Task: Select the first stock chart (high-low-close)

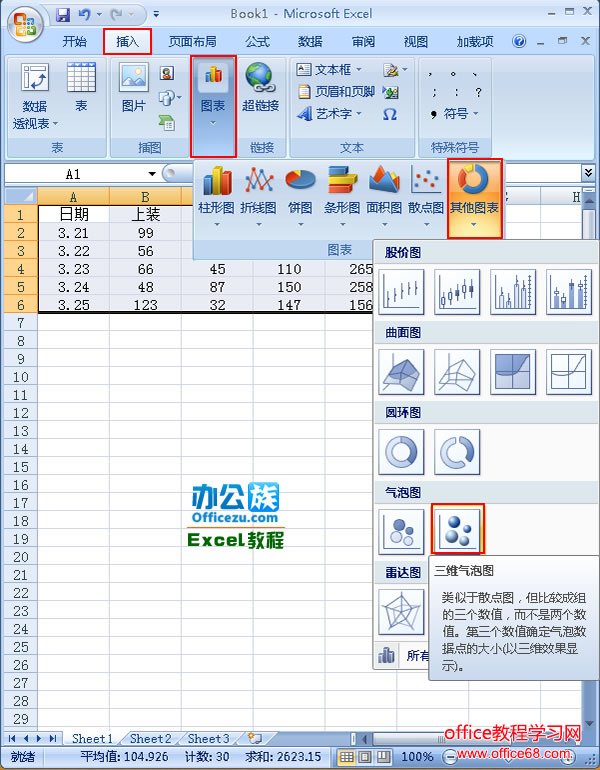Action: click(401, 292)
